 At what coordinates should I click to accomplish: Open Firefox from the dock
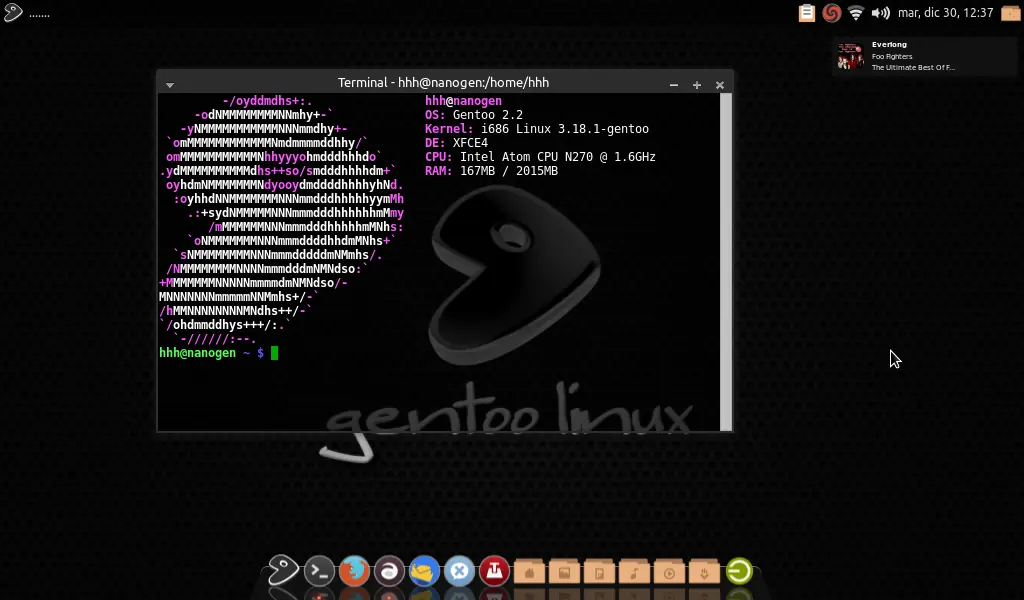pos(354,570)
